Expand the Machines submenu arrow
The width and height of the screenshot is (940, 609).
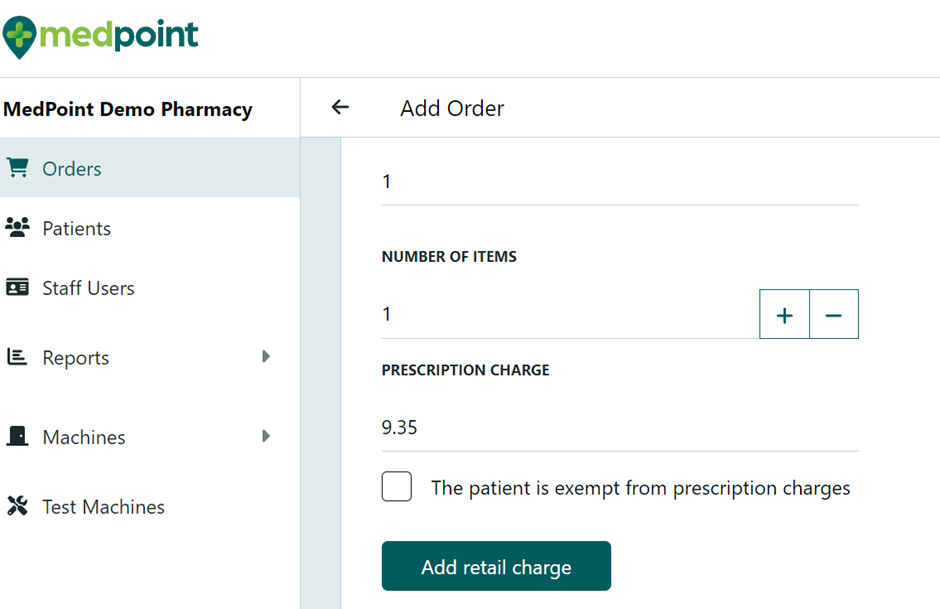coord(266,436)
